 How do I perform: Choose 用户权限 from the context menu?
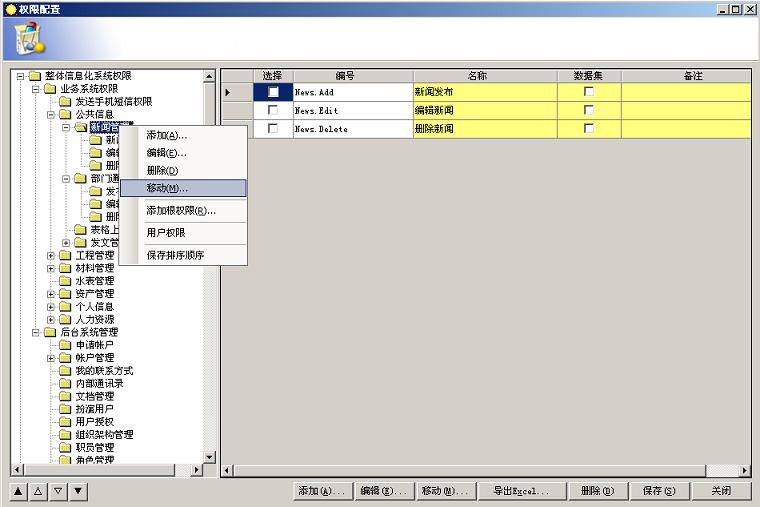point(183,233)
